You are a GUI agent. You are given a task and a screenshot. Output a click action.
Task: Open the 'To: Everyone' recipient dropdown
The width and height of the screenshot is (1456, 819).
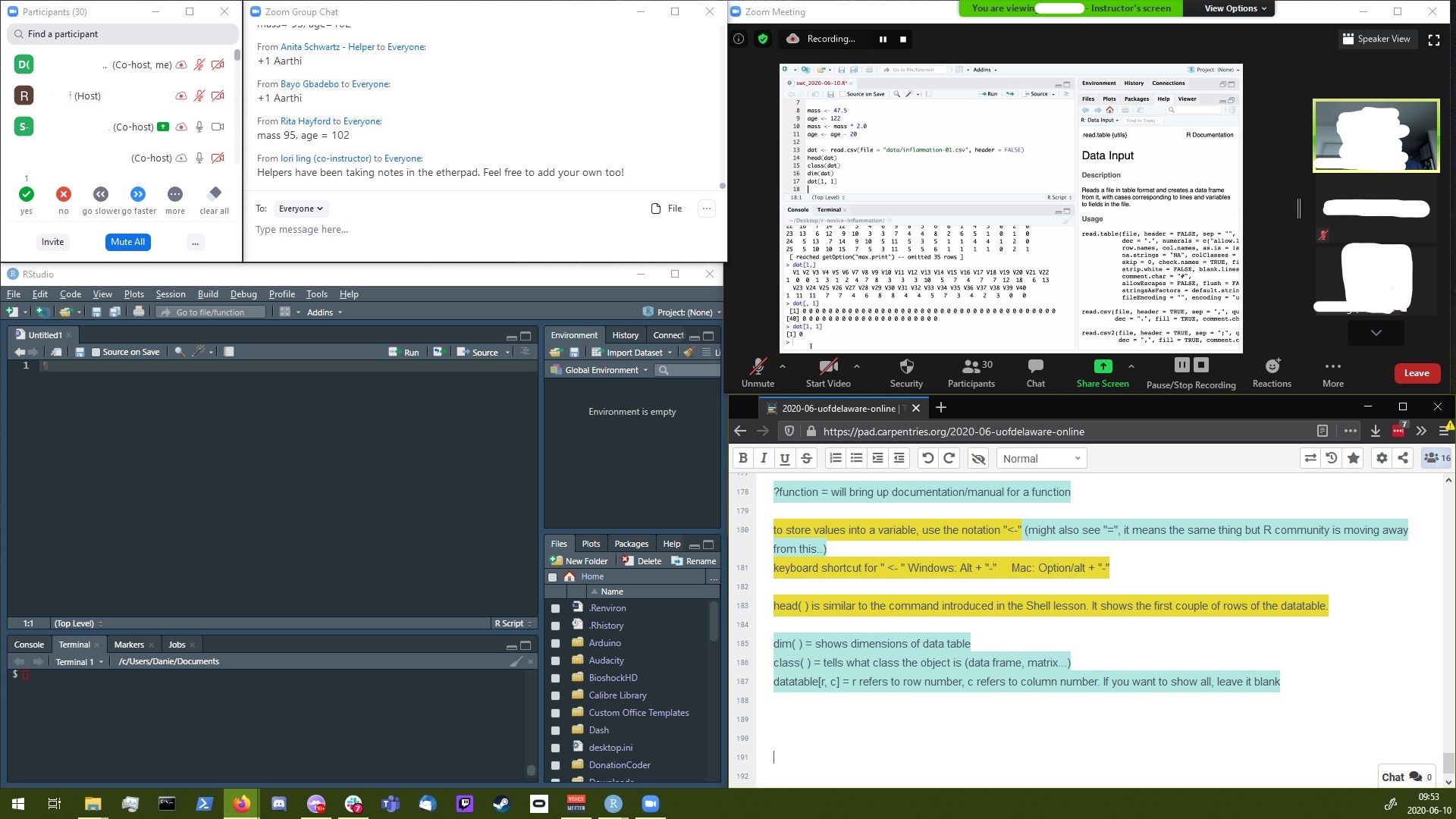(x=301, y=208)
